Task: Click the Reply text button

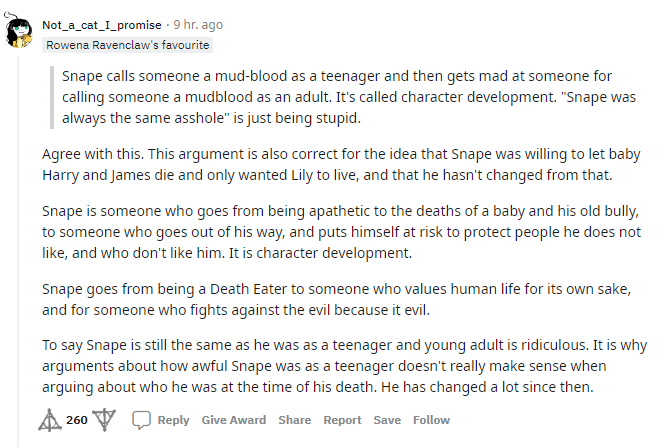Action: coord(173,420)
